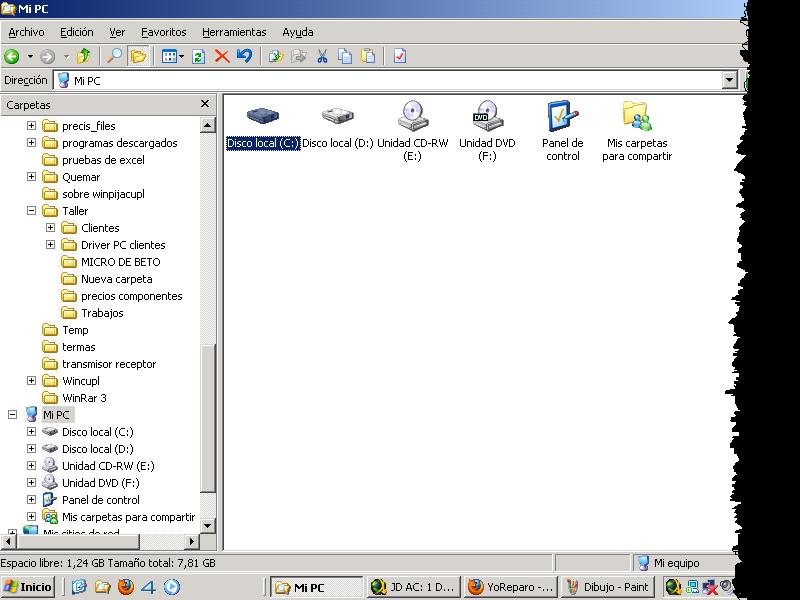Open the Herramientas menu
Viewport: 800px width, 600px height.
pyautogui.click(x=234, y=32)
